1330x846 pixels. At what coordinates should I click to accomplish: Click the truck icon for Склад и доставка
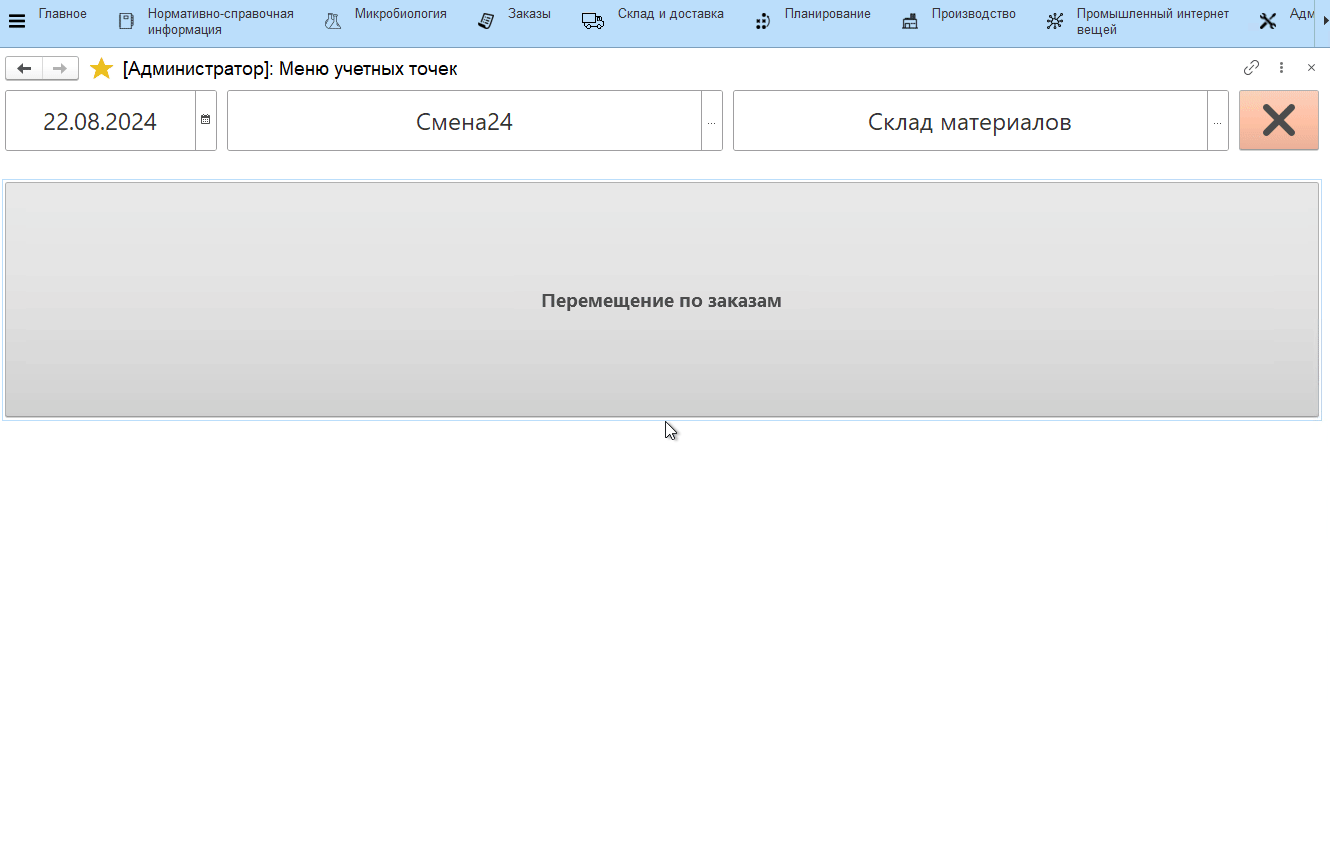click(x=593, y=21)
